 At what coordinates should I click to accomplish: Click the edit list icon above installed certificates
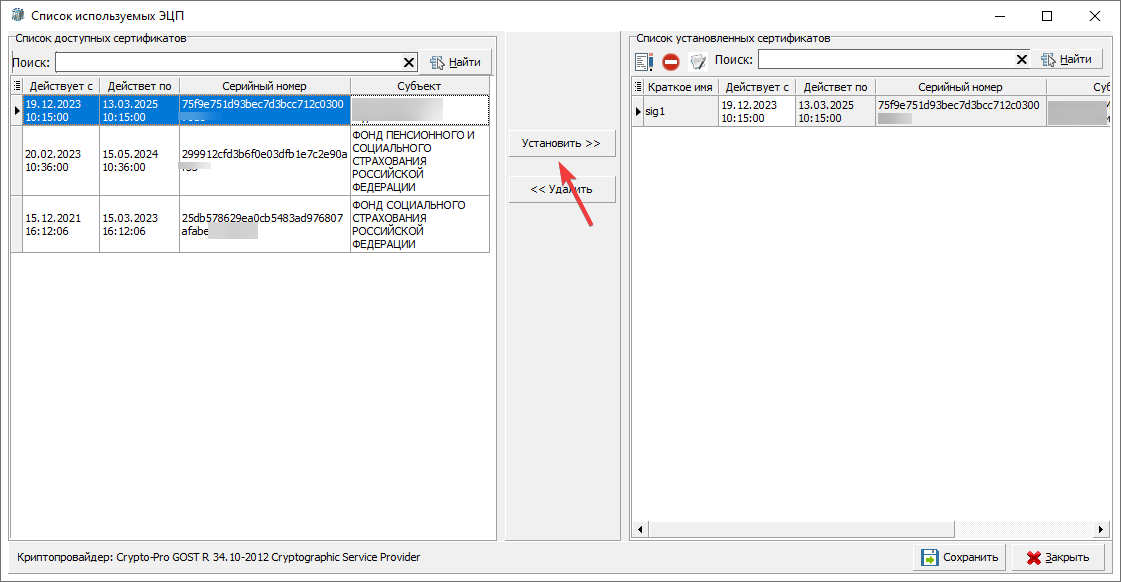pyautogui.click(x=644, y=61)
